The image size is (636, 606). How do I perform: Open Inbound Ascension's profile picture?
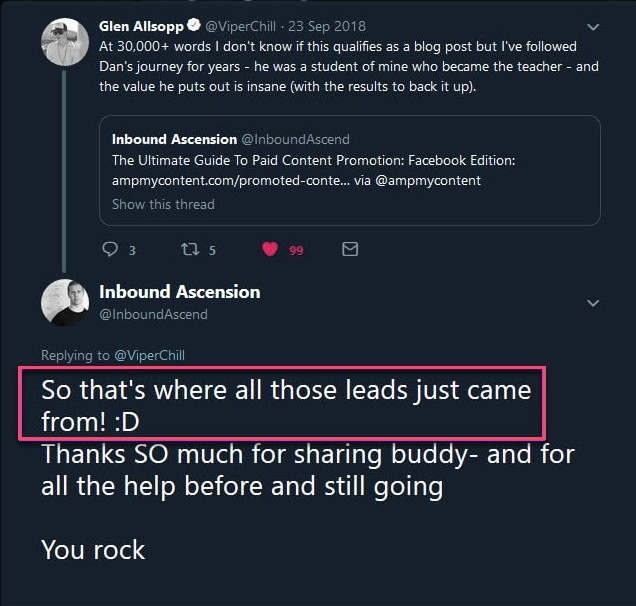(x=64, y=301)
